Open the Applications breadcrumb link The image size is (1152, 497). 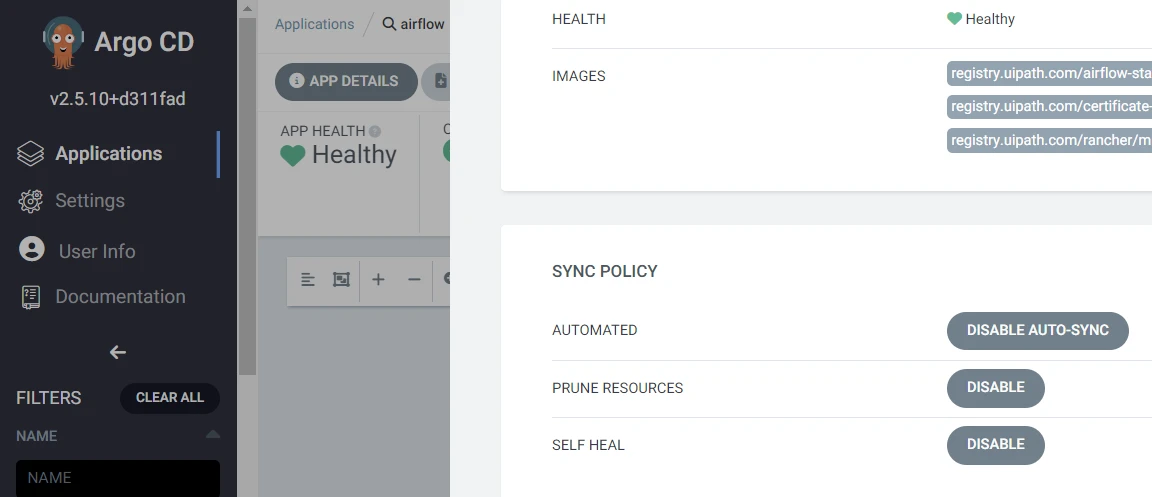point(314,24)
